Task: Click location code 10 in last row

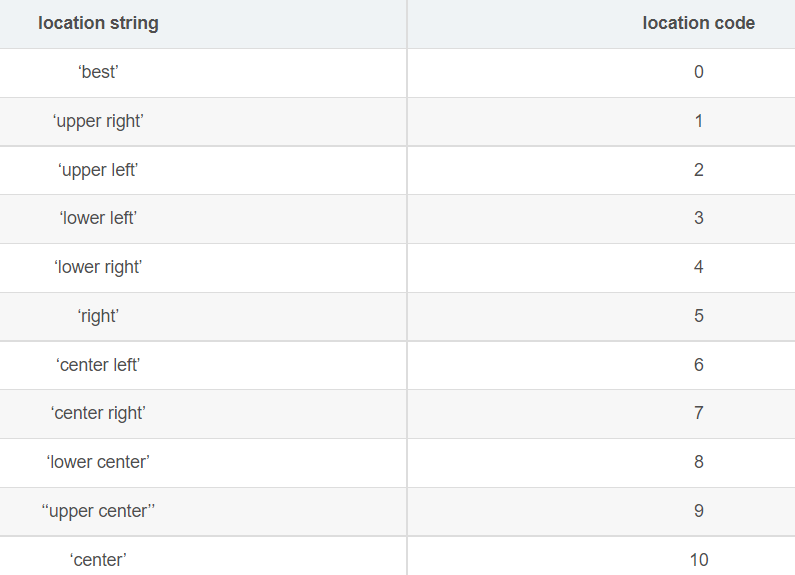Action: (698, 560)
